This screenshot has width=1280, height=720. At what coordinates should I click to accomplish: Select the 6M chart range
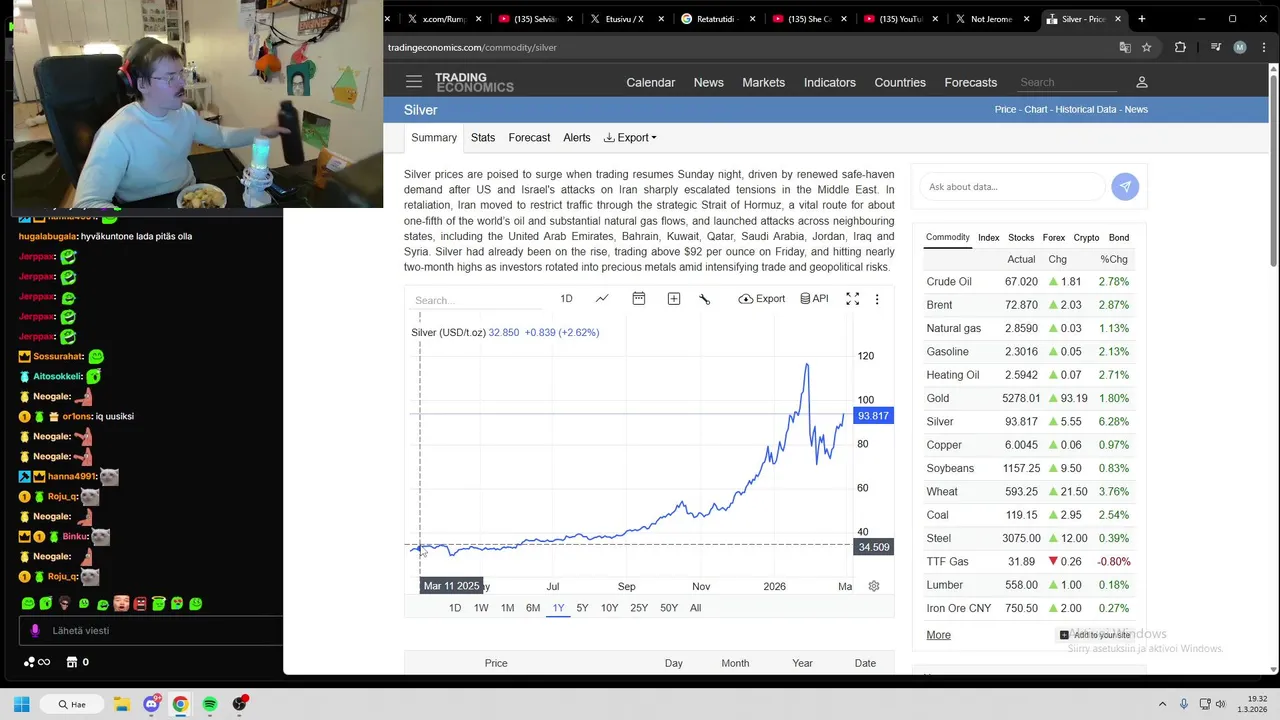533,608
